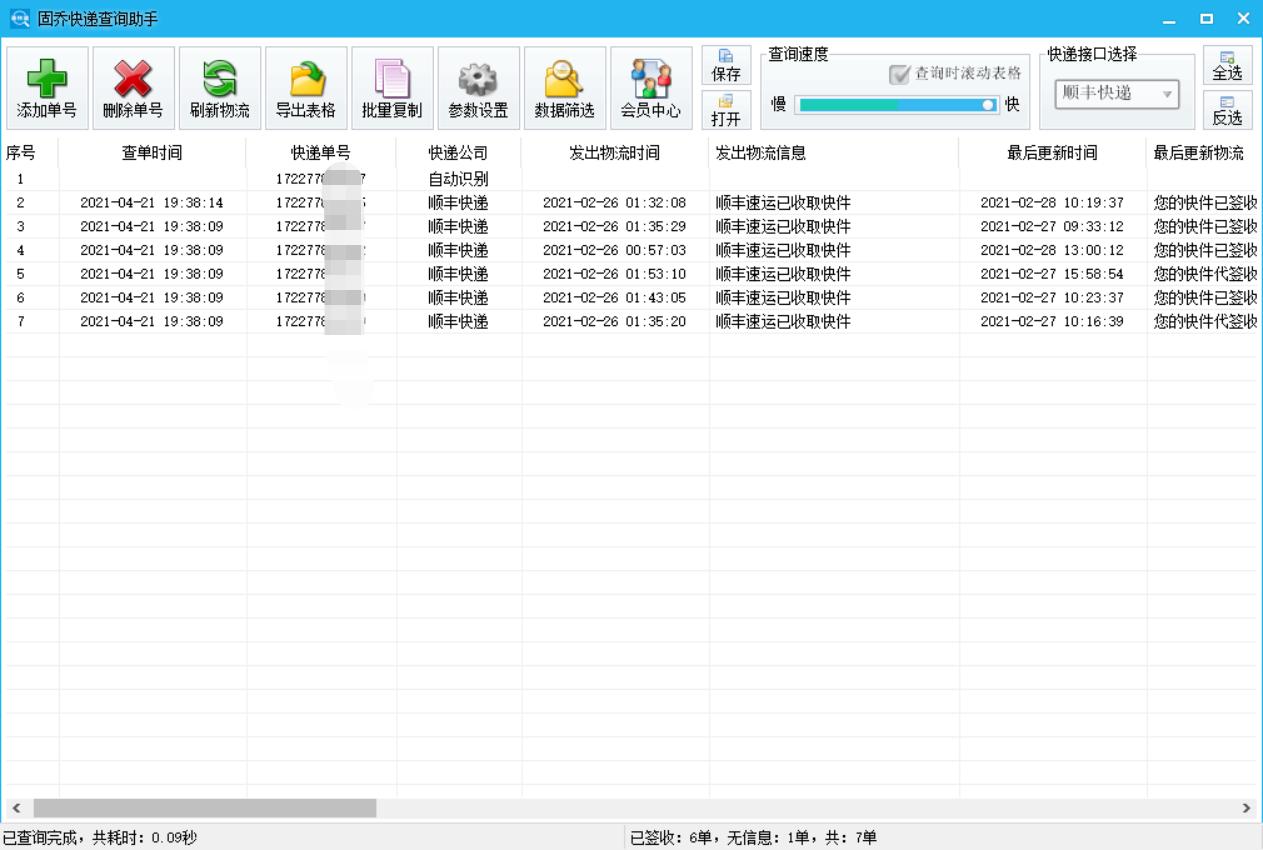1263x850 pixels.
Task: Click the 批量复制 batch copy icon
Action: 392,87
